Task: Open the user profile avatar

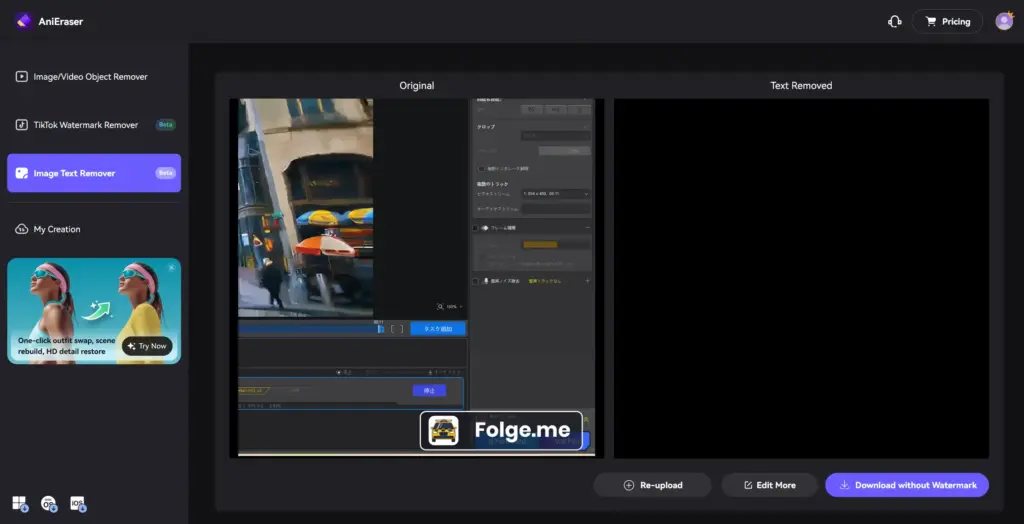Action: (1004, 22)
